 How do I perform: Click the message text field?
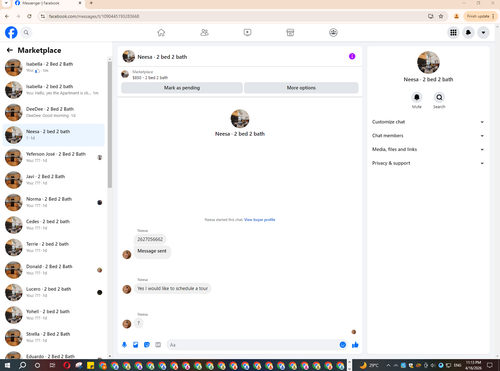click(253, 345)
